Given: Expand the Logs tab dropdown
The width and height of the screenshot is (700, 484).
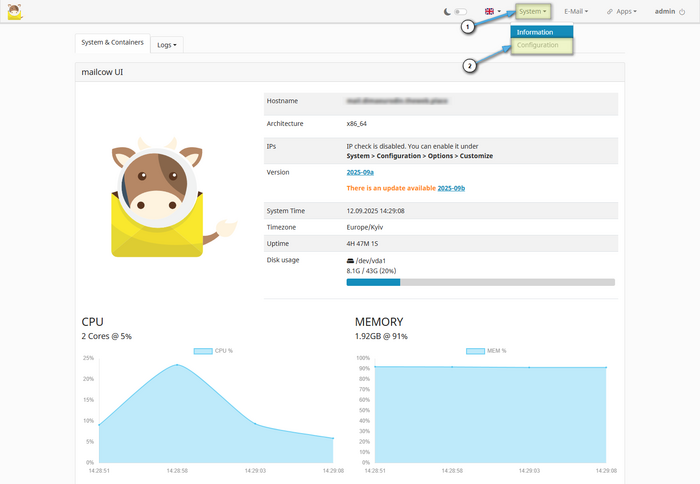Looking at the screenshot, I should pyautogui.click(x=167, y=45).
